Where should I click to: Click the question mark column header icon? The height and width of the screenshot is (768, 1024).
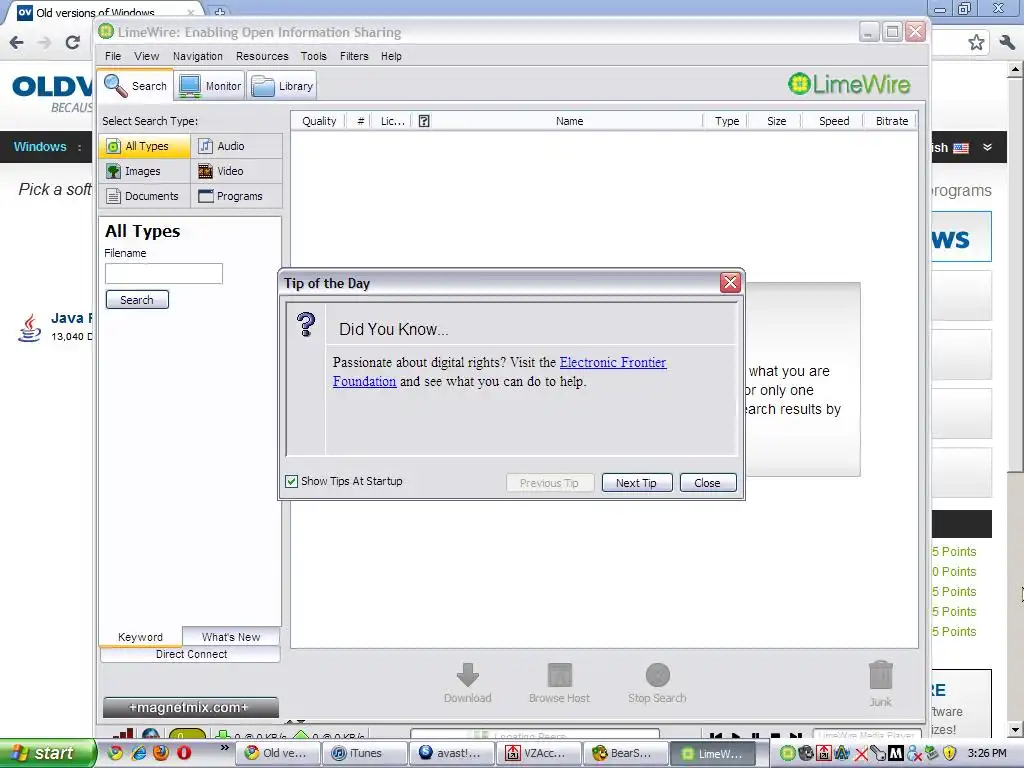click(424, 121)
